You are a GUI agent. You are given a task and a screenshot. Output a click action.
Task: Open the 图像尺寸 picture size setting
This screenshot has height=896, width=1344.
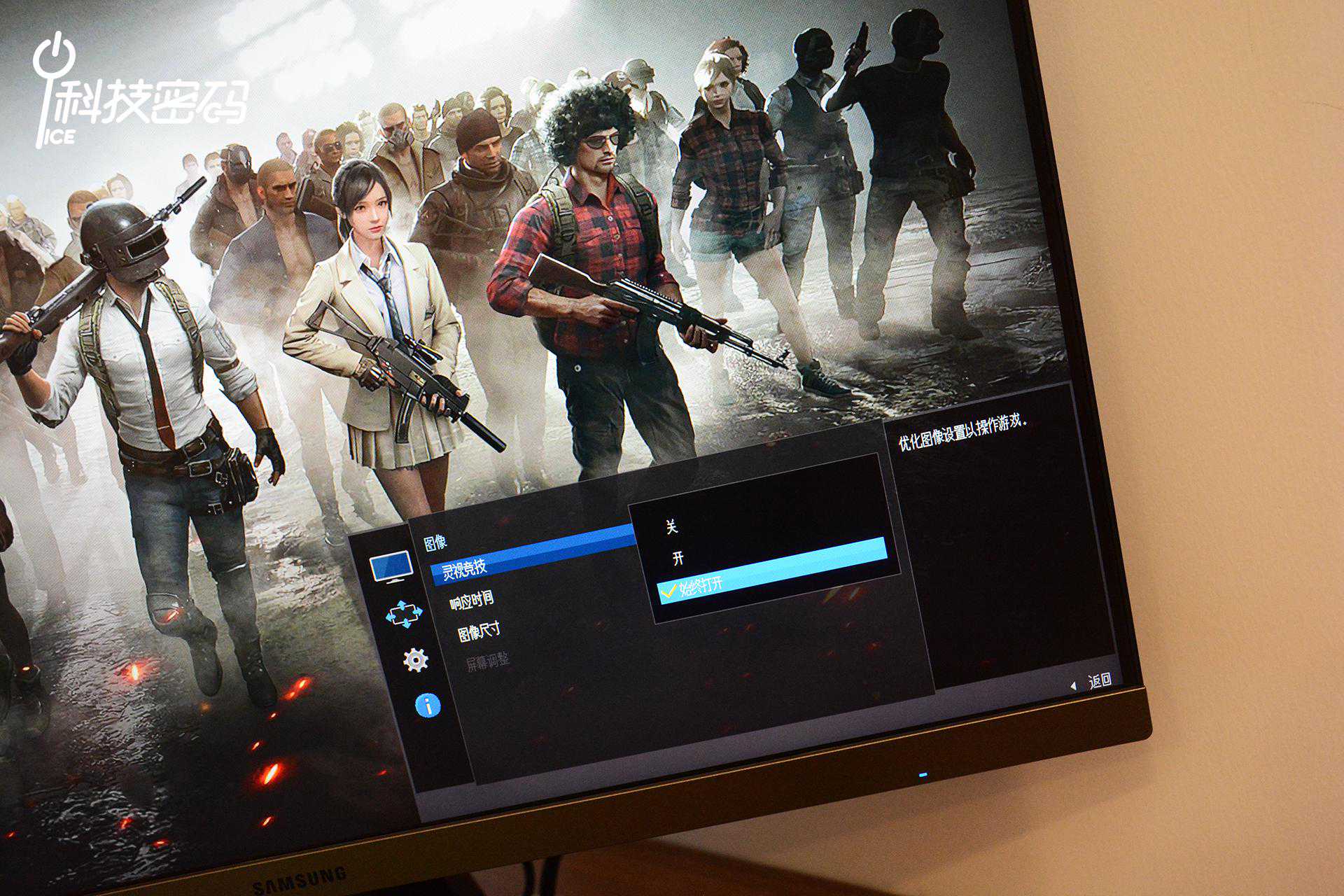pos(479,632)
